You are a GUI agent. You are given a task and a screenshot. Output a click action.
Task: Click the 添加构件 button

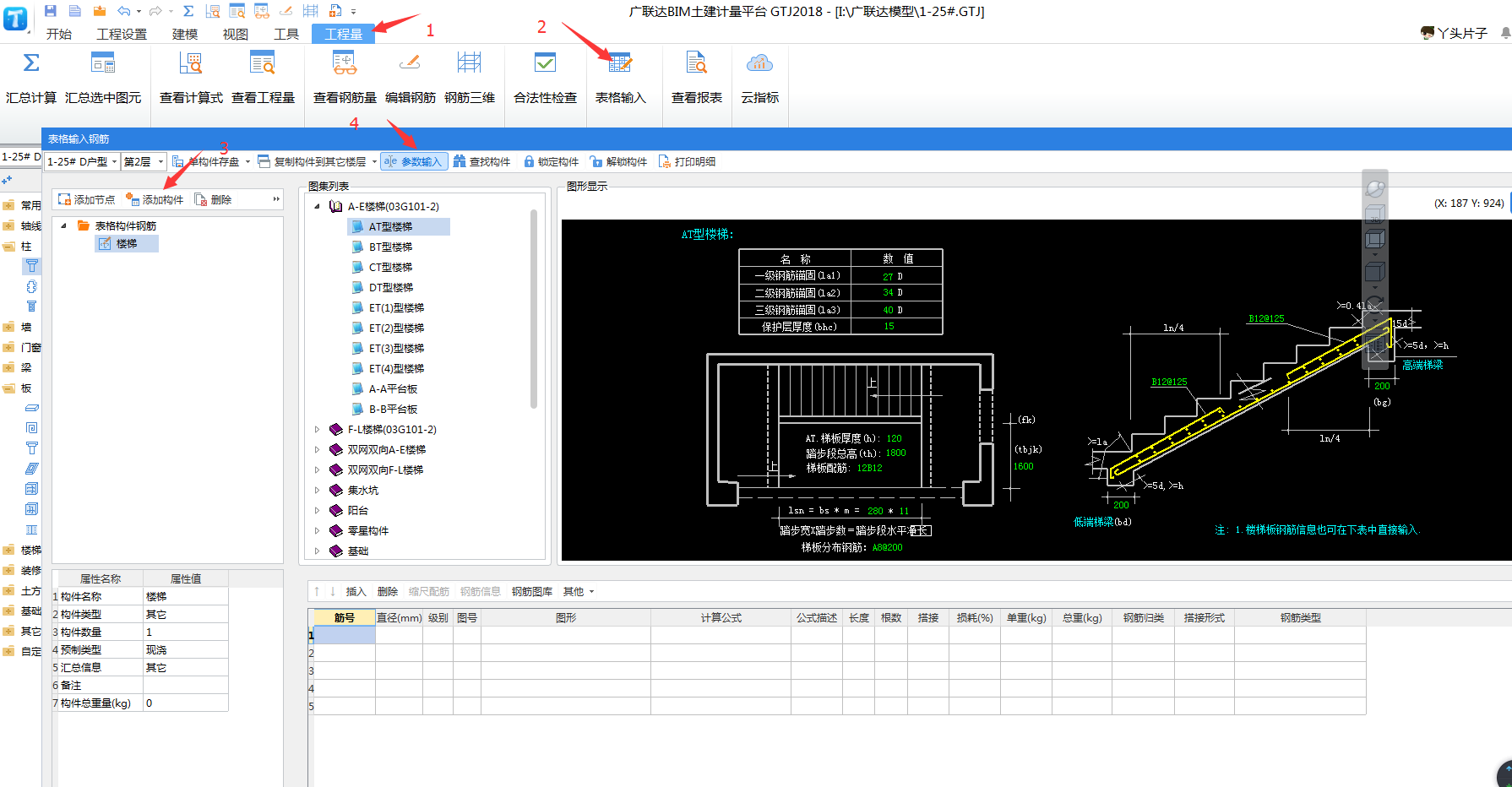(x=155, y=199)
